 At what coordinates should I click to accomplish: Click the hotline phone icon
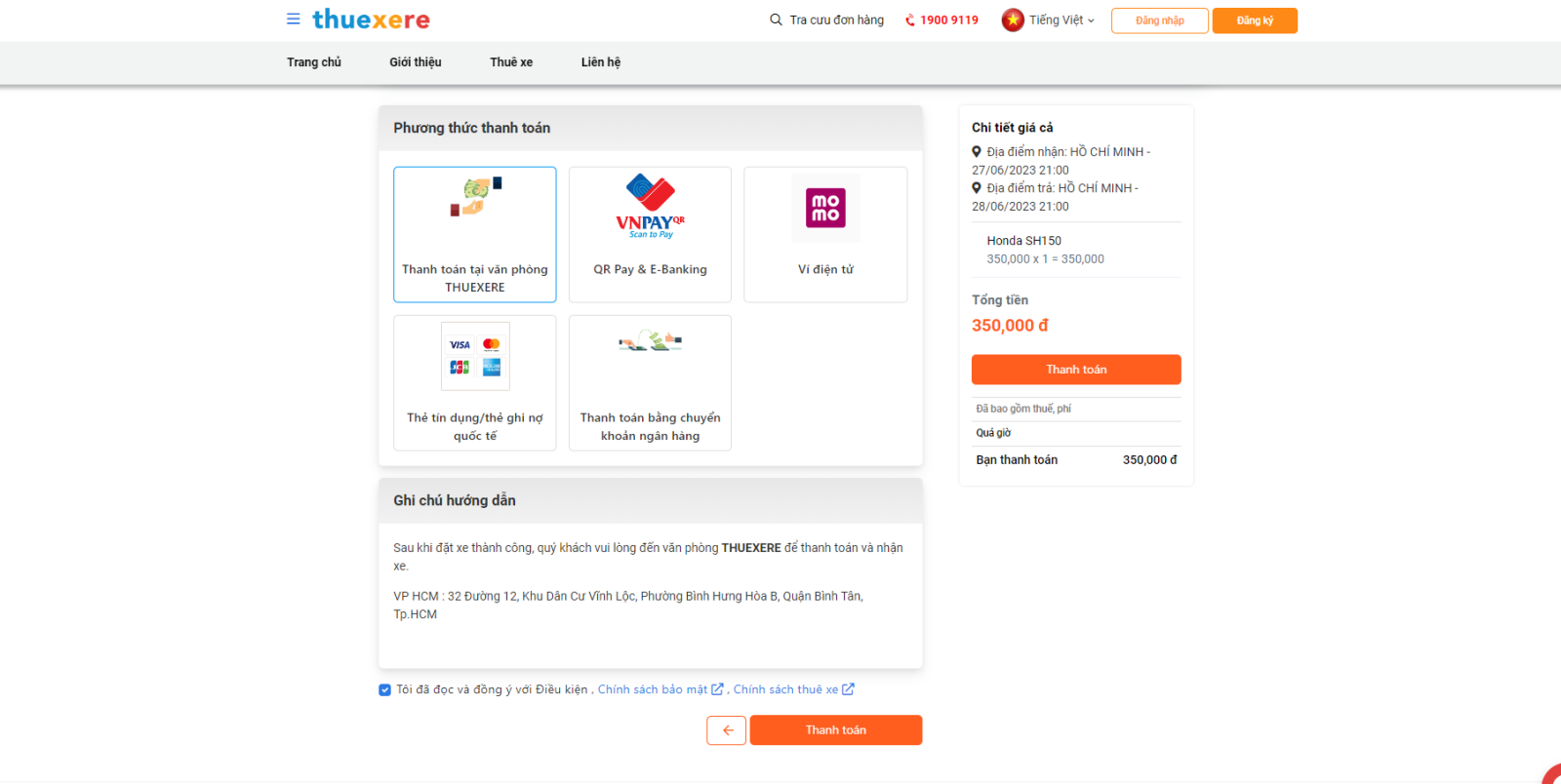pos(910,20)
